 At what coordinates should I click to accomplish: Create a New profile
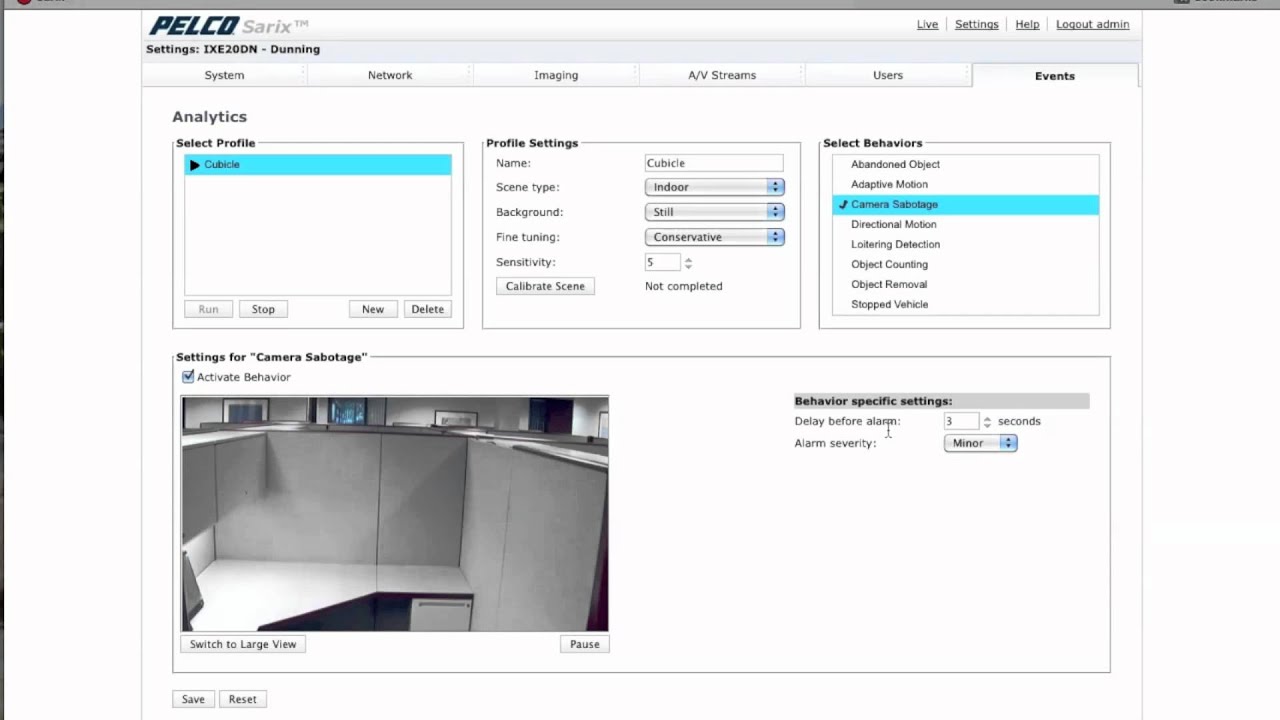(x=373, y=309)
